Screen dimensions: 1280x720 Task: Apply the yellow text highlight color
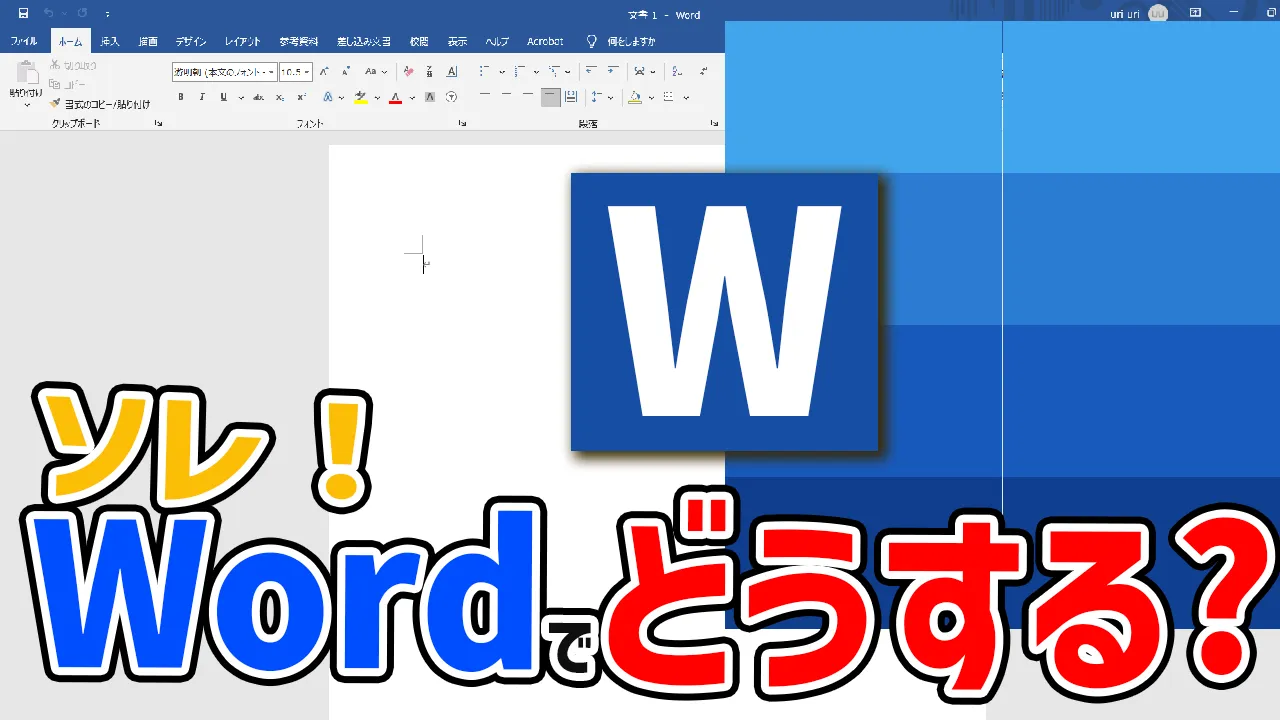(x=361, y=98)
